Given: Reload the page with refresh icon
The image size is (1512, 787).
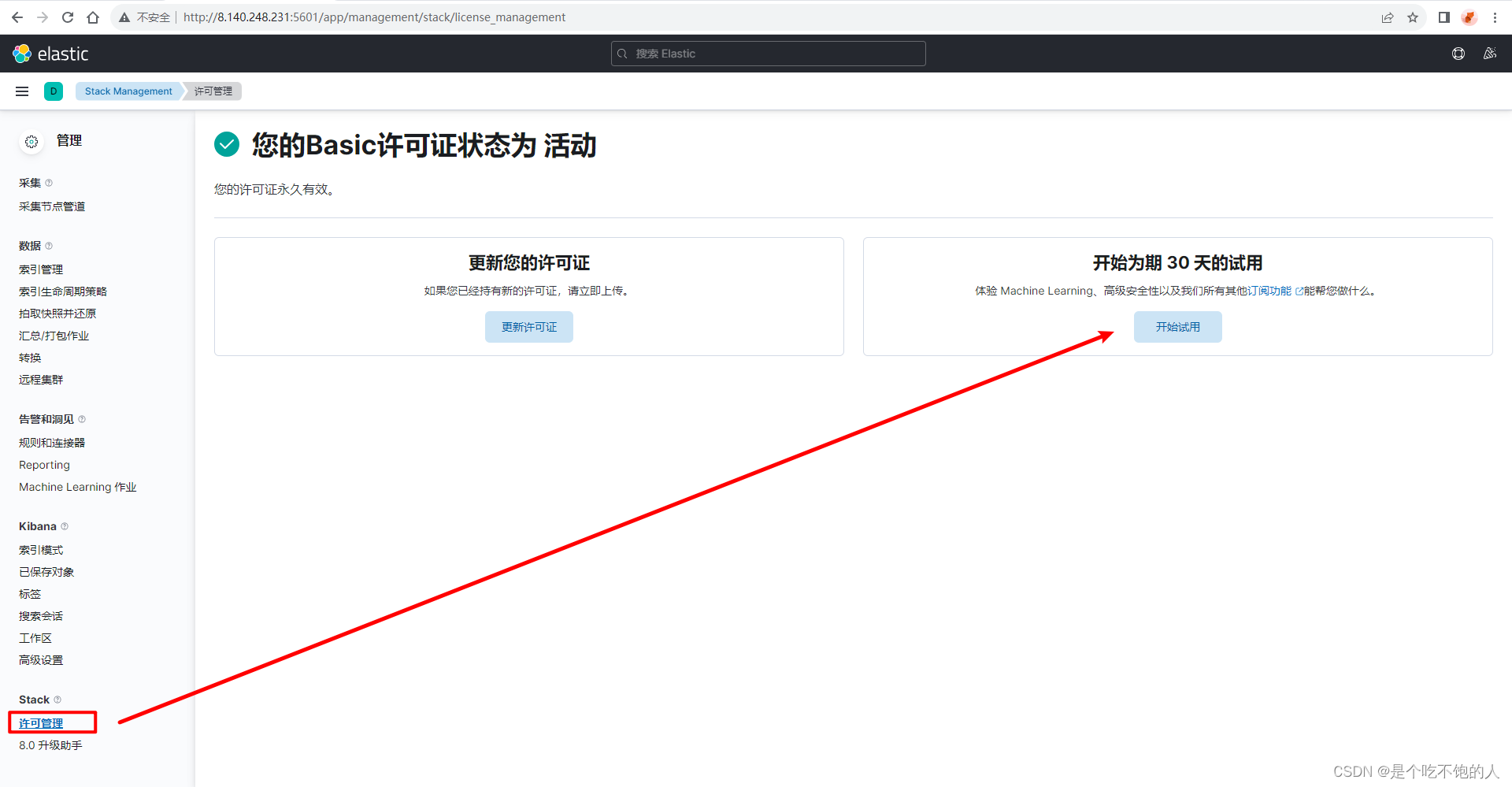Looking at the screenshot, I should [x=68, y=17].
